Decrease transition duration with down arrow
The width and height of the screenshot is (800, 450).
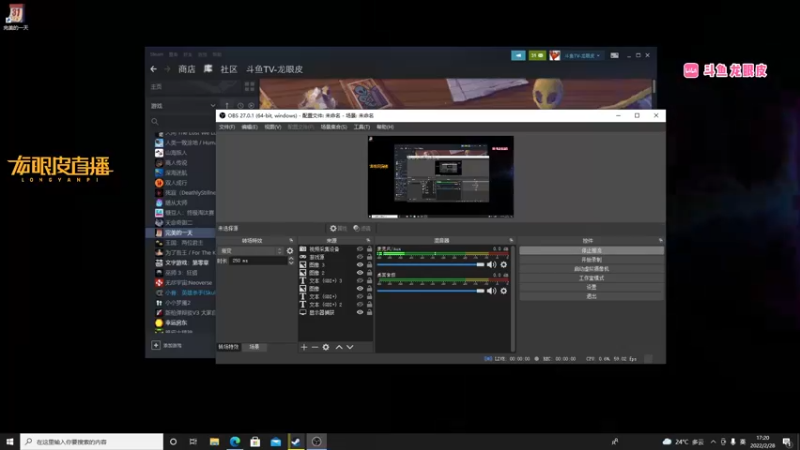click(291, 263)
